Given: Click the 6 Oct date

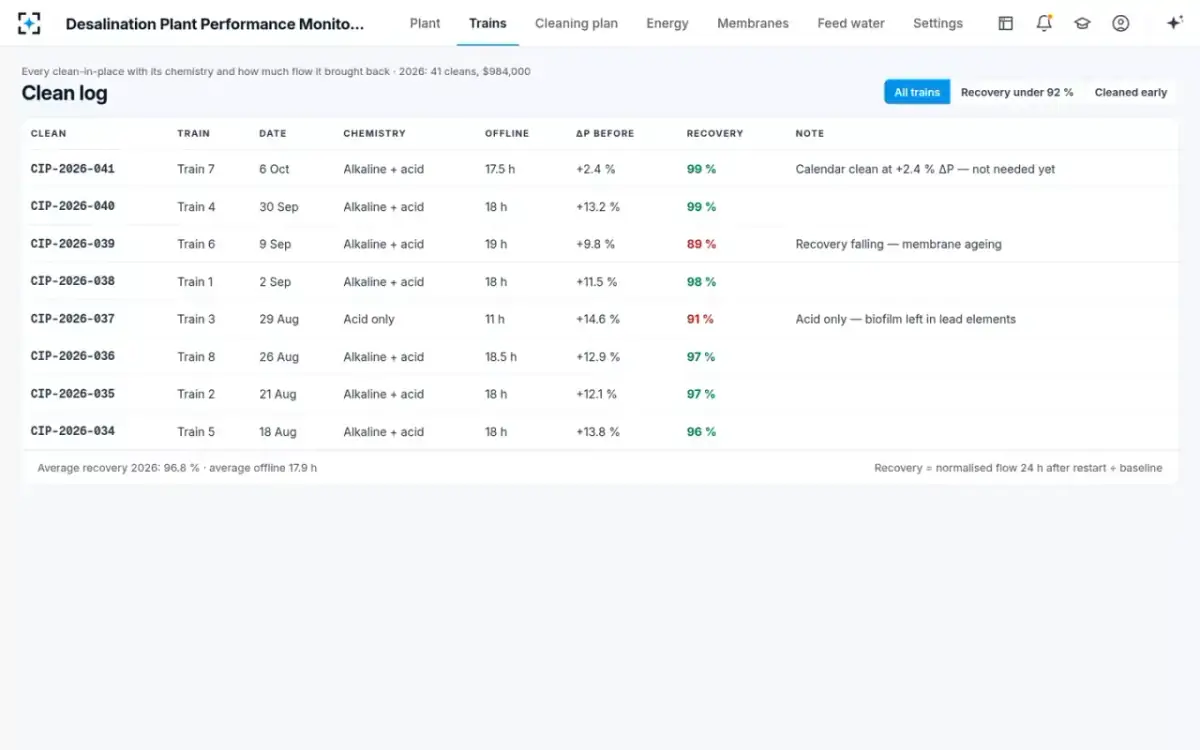Looking at the screenshot, I should pyautogui.click(x=274, y=169).
